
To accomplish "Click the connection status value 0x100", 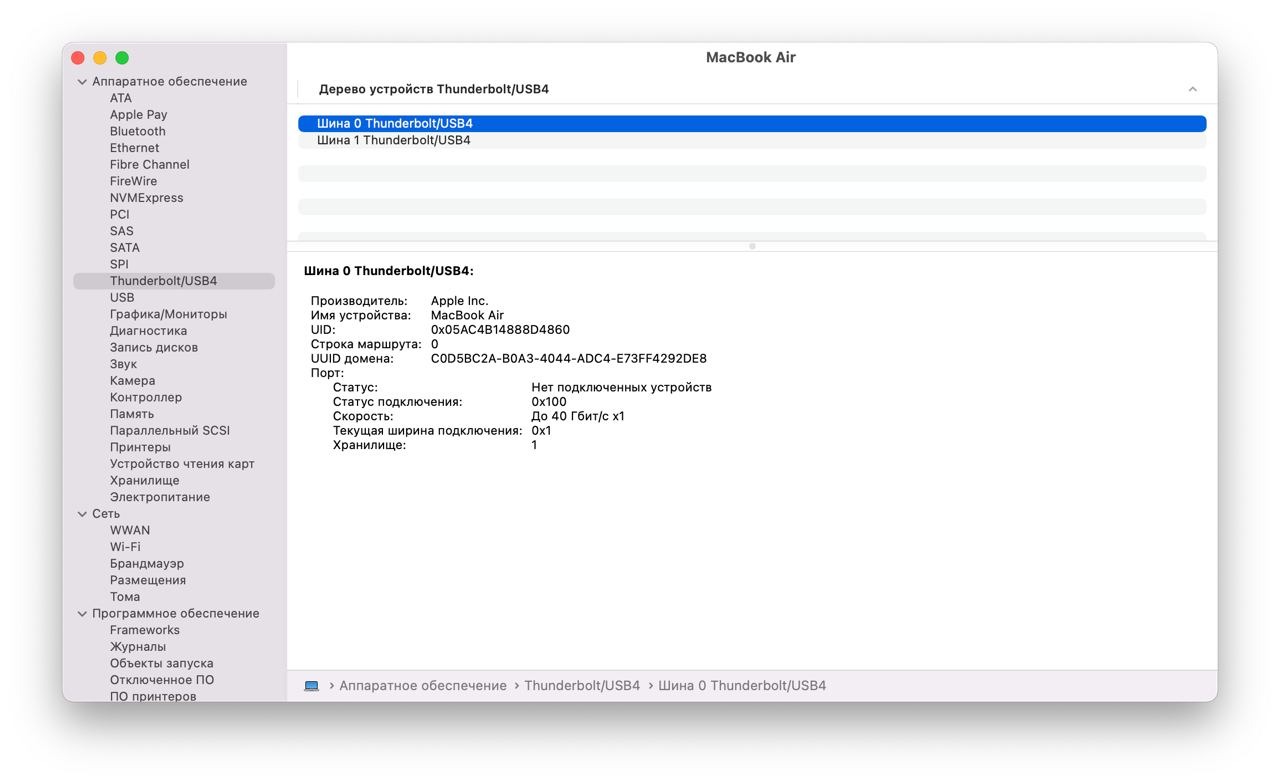I will [x=549, y=402].
